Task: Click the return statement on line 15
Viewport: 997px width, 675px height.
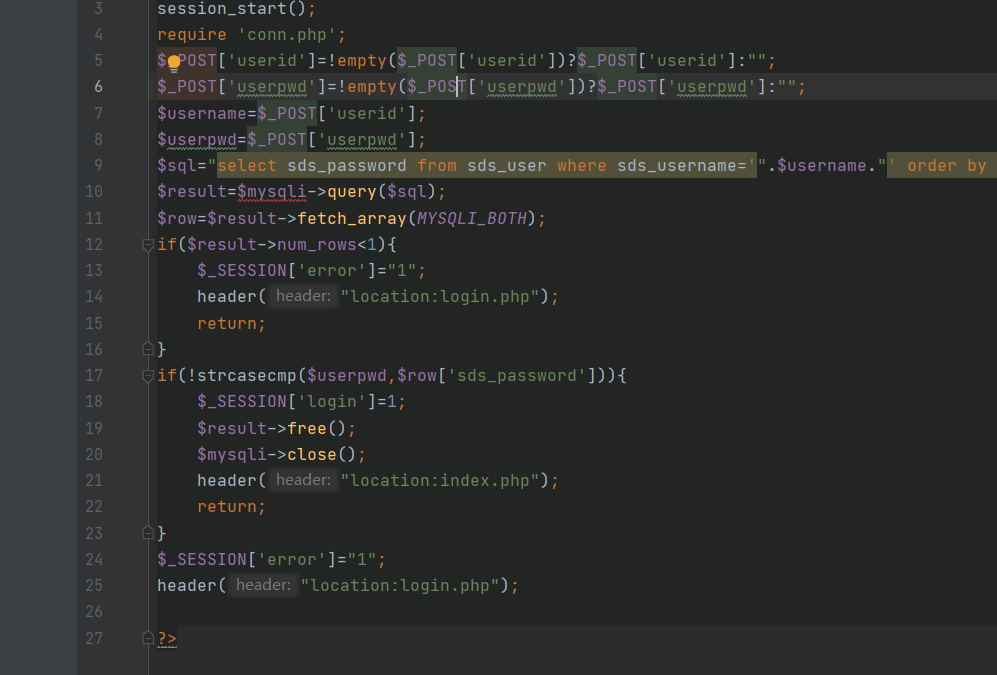Action: click(x=226, y=324)
